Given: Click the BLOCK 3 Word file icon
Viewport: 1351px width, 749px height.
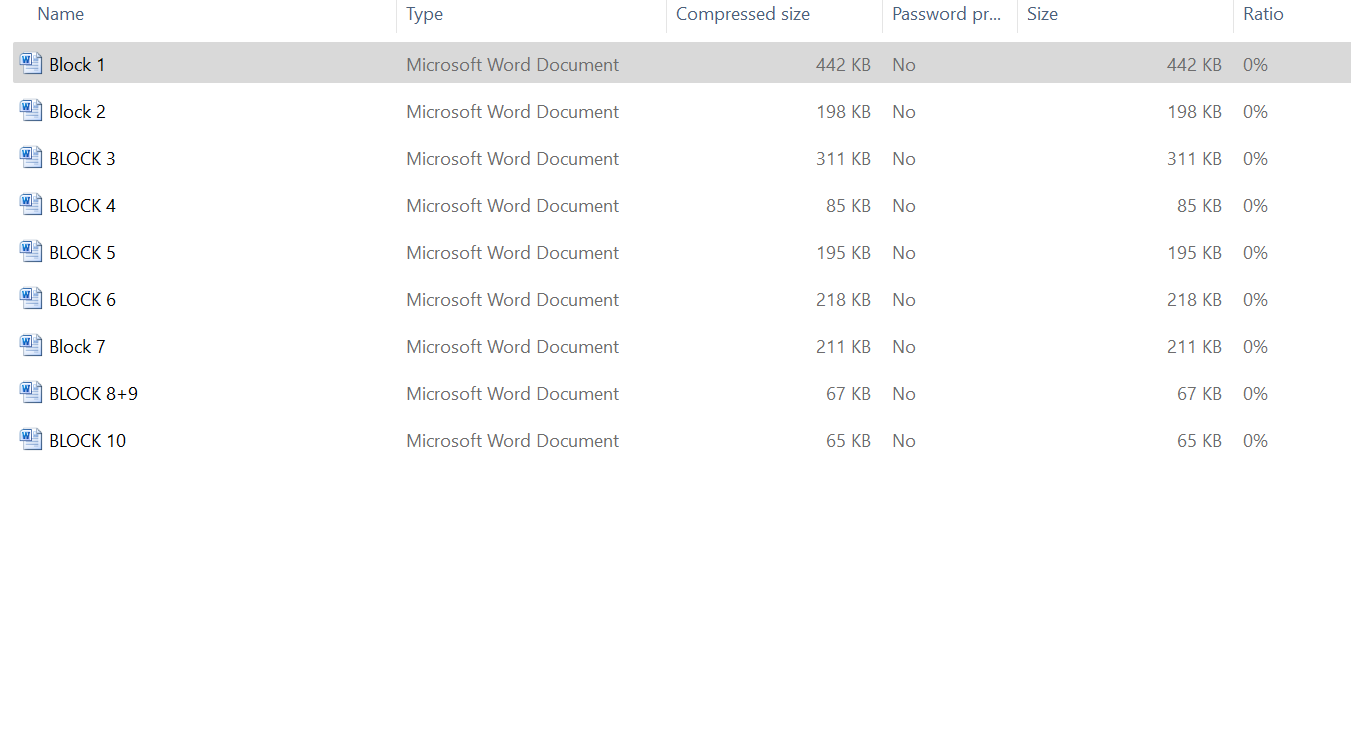Looking at the screenshot, I should click(31, 157).
